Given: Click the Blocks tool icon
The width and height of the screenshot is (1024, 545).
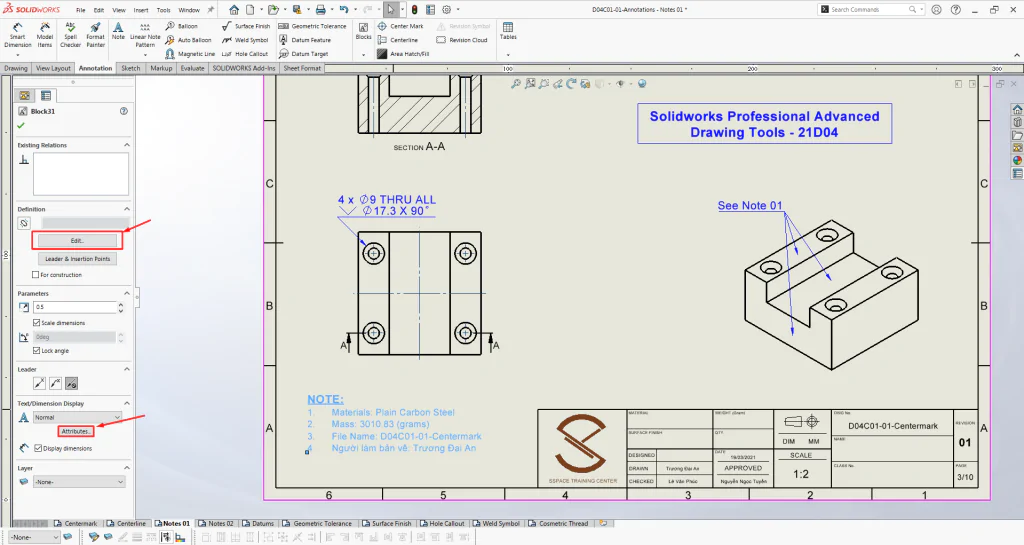Looking at the screenshot, I should pos(364,31).
